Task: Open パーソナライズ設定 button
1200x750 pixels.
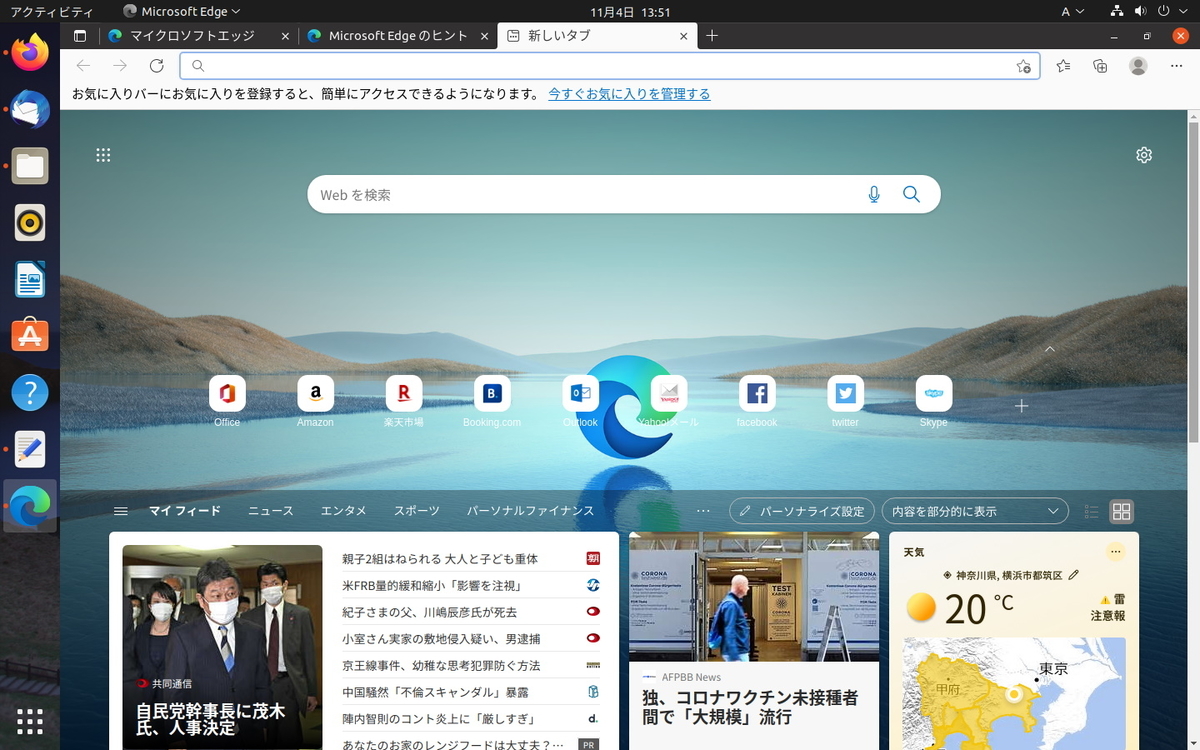Action: (802, 511)
